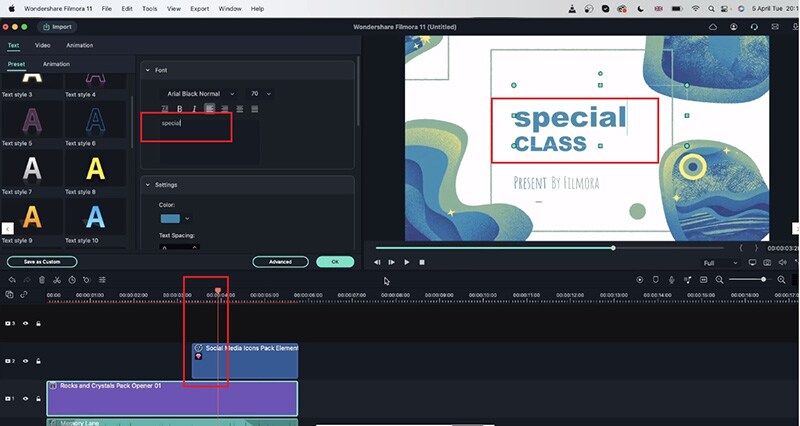Open the subtitle caption icon in the timeline toolbar
Screen dimensions: 800x426
704,280
